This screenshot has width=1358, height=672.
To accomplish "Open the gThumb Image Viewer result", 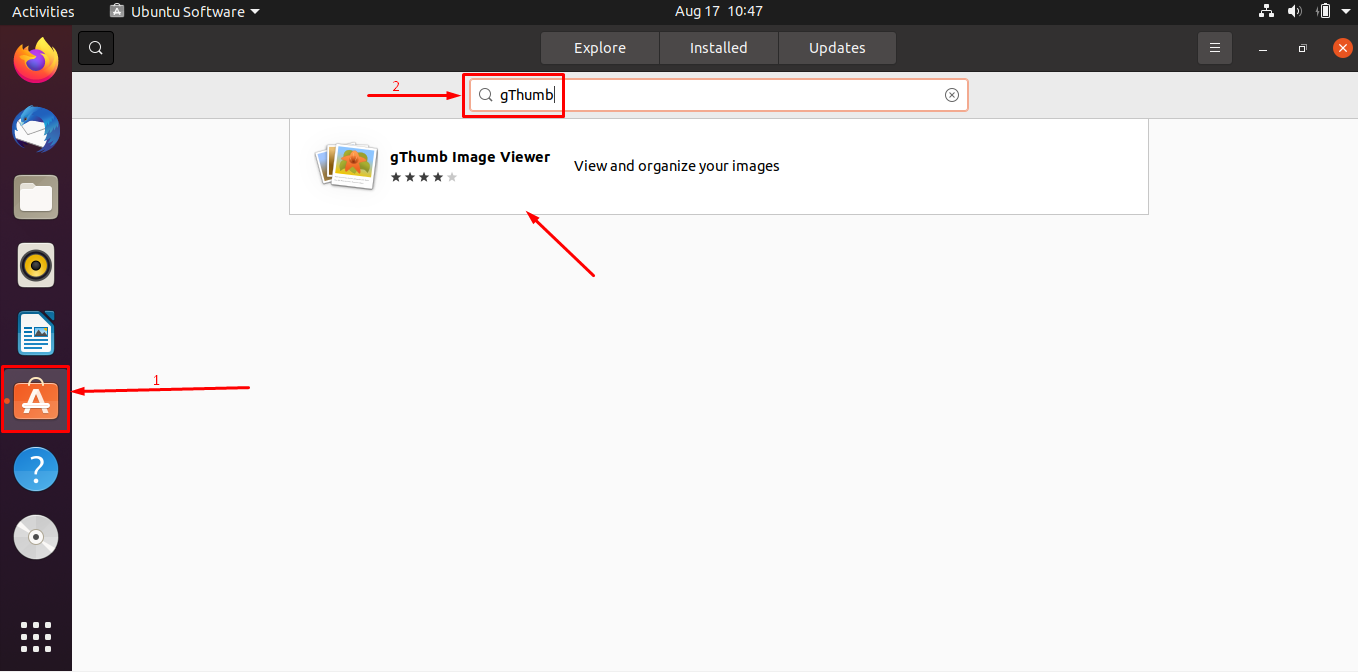I will pyautogui.click(x=719, y=165).
